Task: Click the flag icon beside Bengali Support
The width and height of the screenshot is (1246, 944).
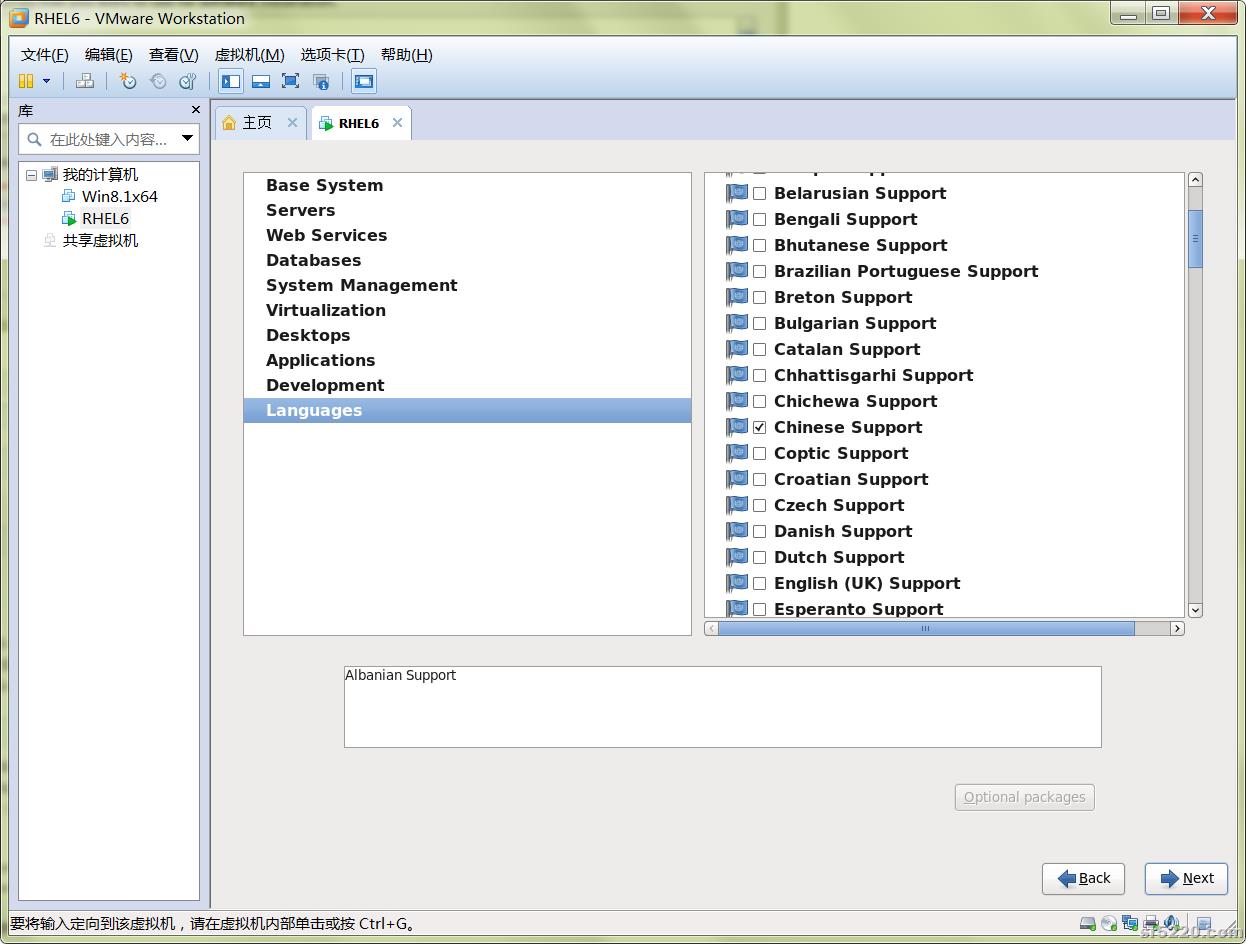Action: coord(737,218)
